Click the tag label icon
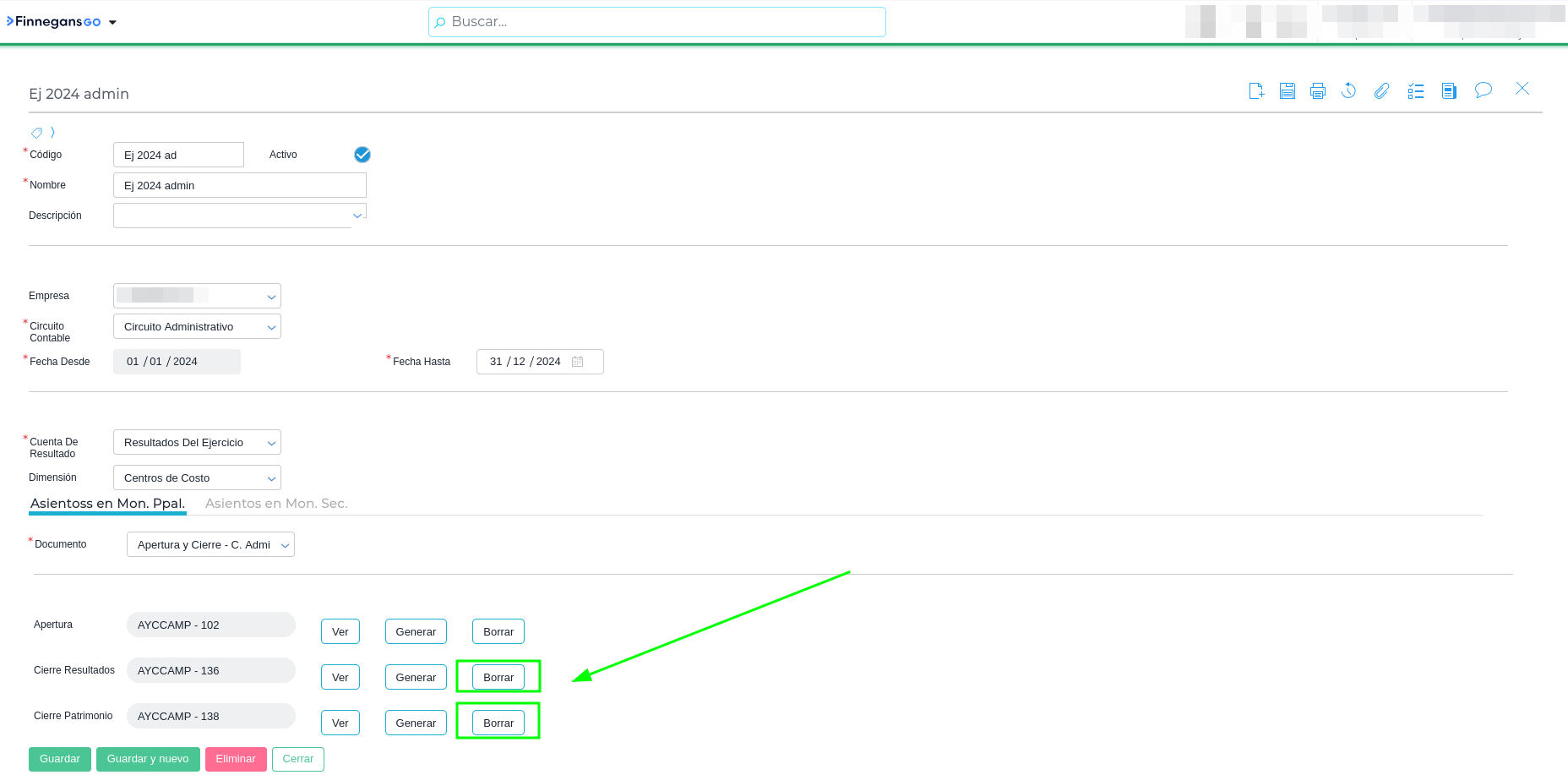The image size is (1568, 775). click(36, 133)
